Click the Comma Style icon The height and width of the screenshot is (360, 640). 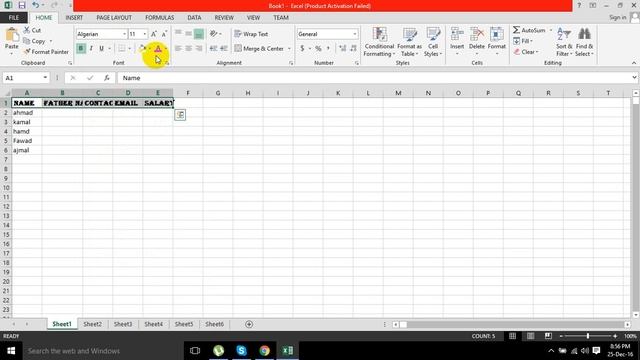328,49
